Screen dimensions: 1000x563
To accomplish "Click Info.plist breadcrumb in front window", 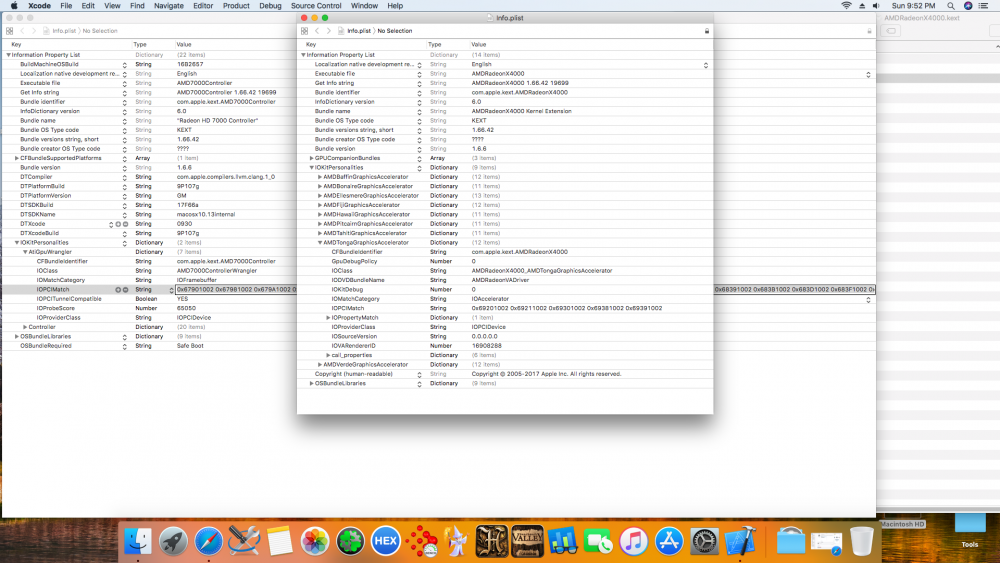I will (358, 31).
